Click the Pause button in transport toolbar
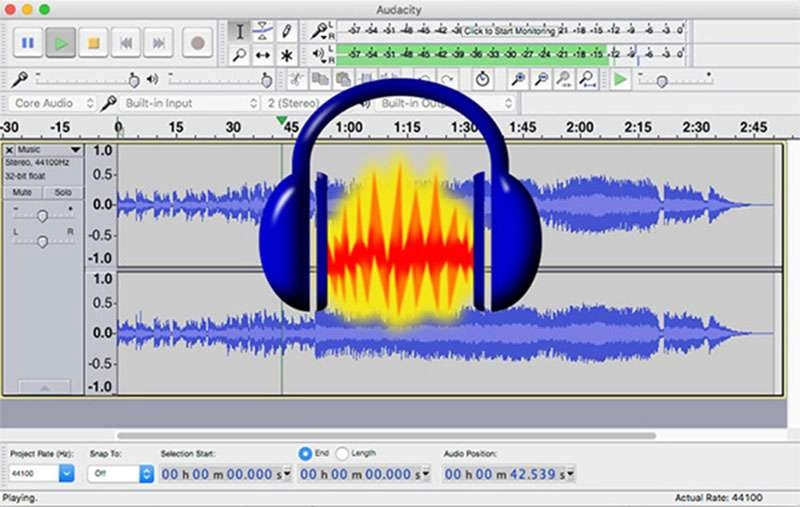 point(28,43)
